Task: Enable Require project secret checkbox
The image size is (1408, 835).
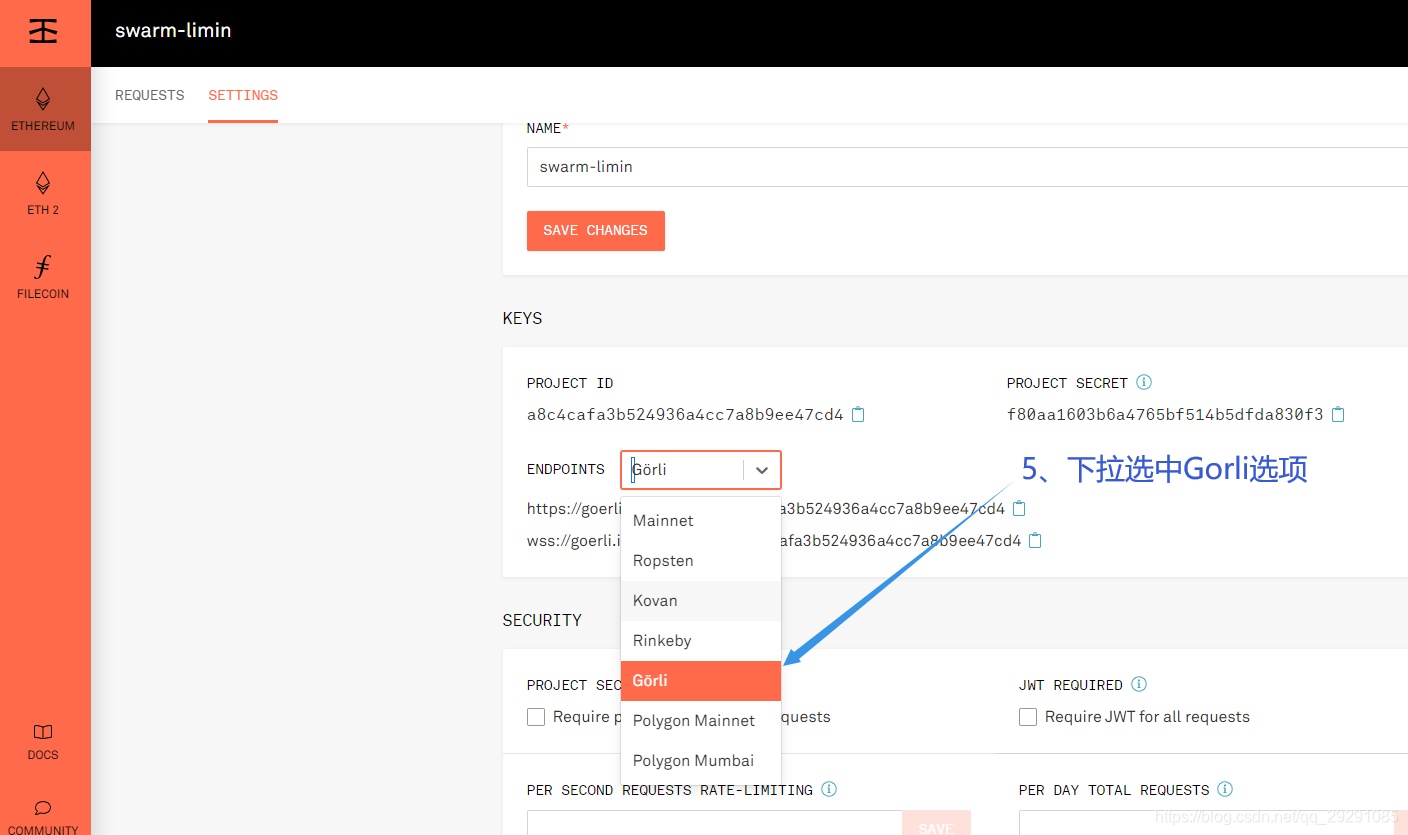Action: [x=536, y=717]
